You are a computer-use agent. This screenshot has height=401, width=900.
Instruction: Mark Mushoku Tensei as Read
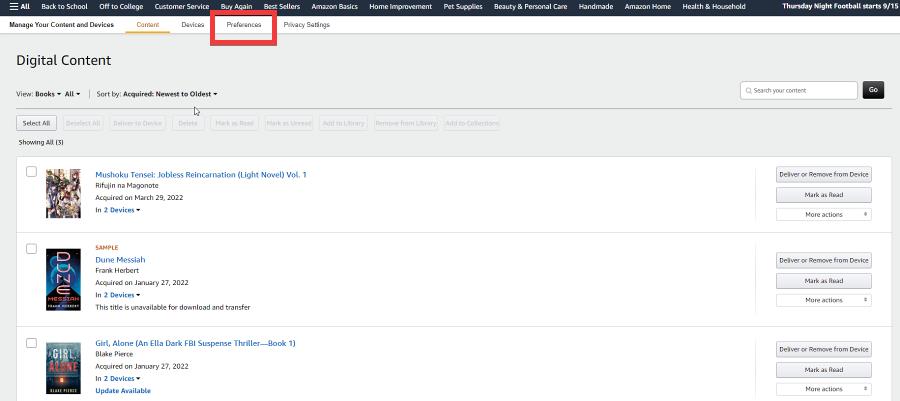tap(824, 195)
